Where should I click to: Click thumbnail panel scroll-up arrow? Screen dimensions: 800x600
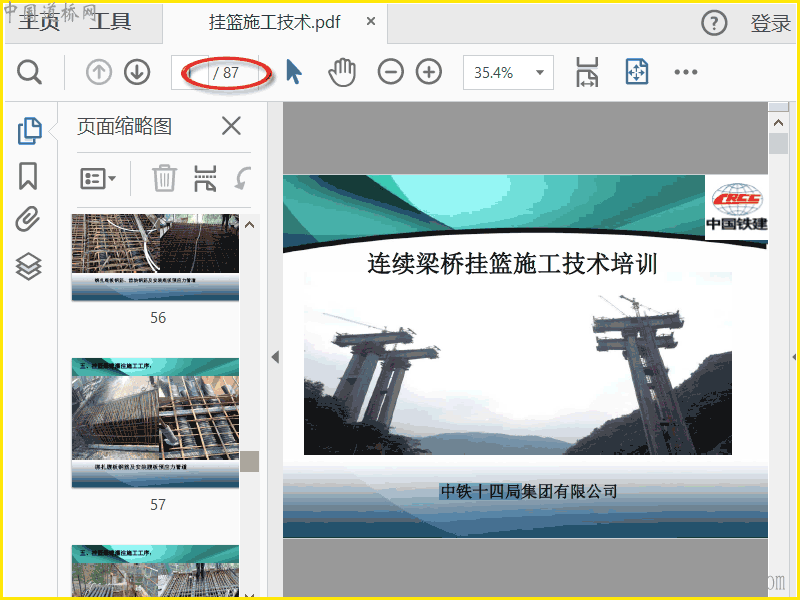(x=249, y=224)
